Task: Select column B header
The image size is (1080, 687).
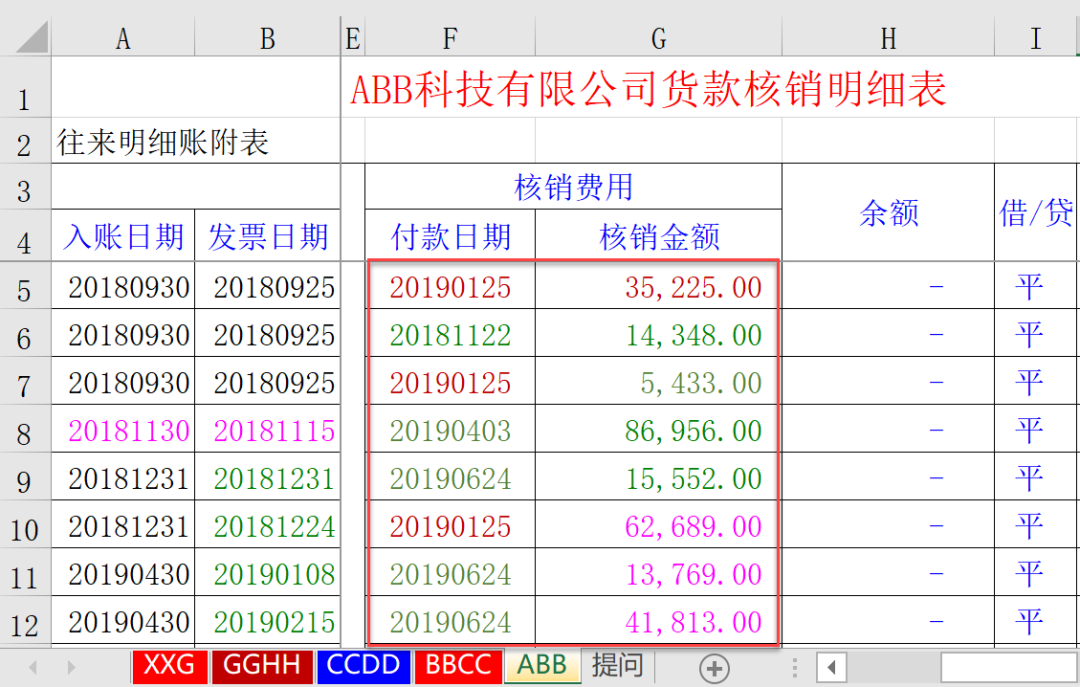Action: click(268, 38)
